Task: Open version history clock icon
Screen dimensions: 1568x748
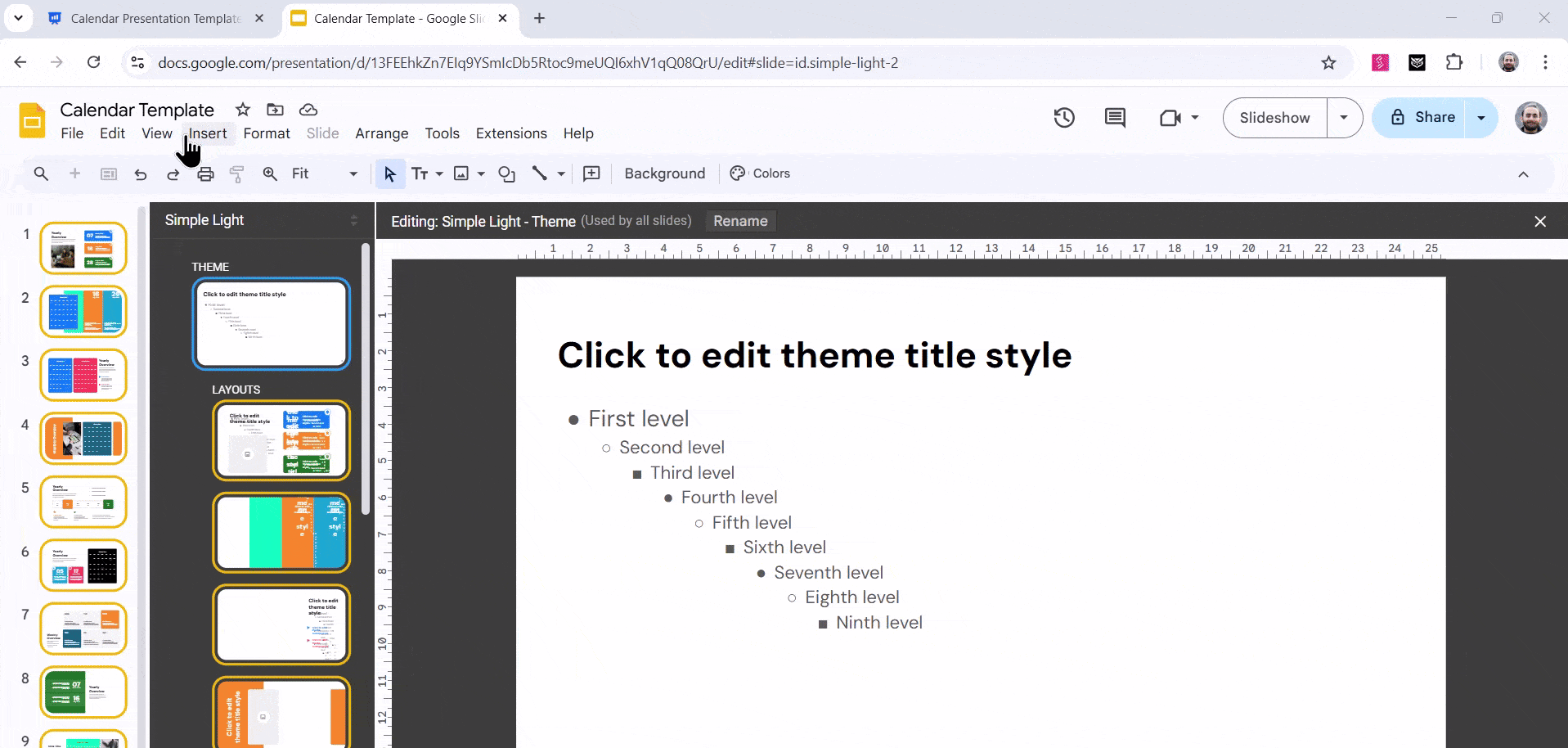Action: tap(1064, 118)
